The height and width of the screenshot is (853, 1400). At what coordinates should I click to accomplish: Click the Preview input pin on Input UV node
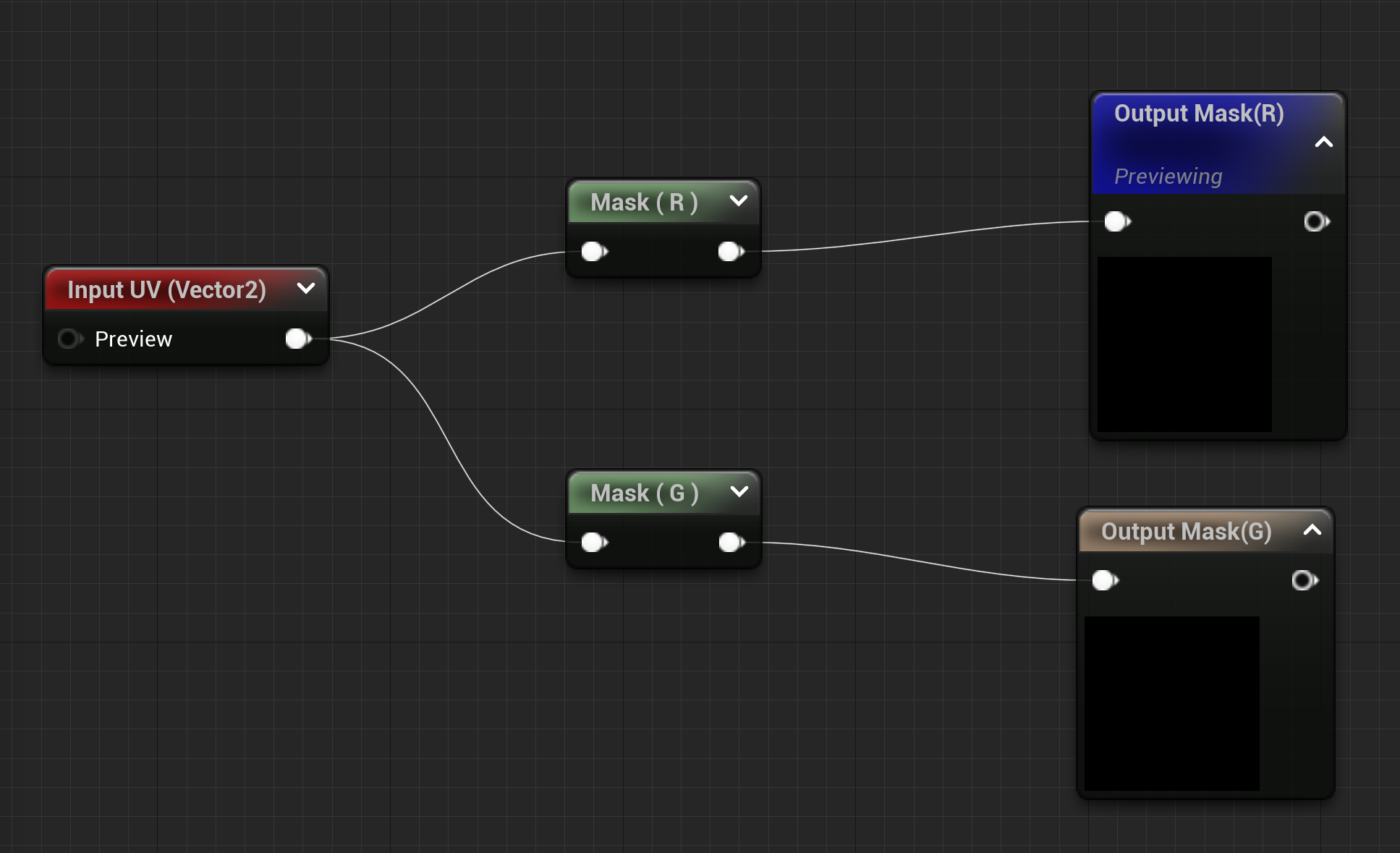69,339
